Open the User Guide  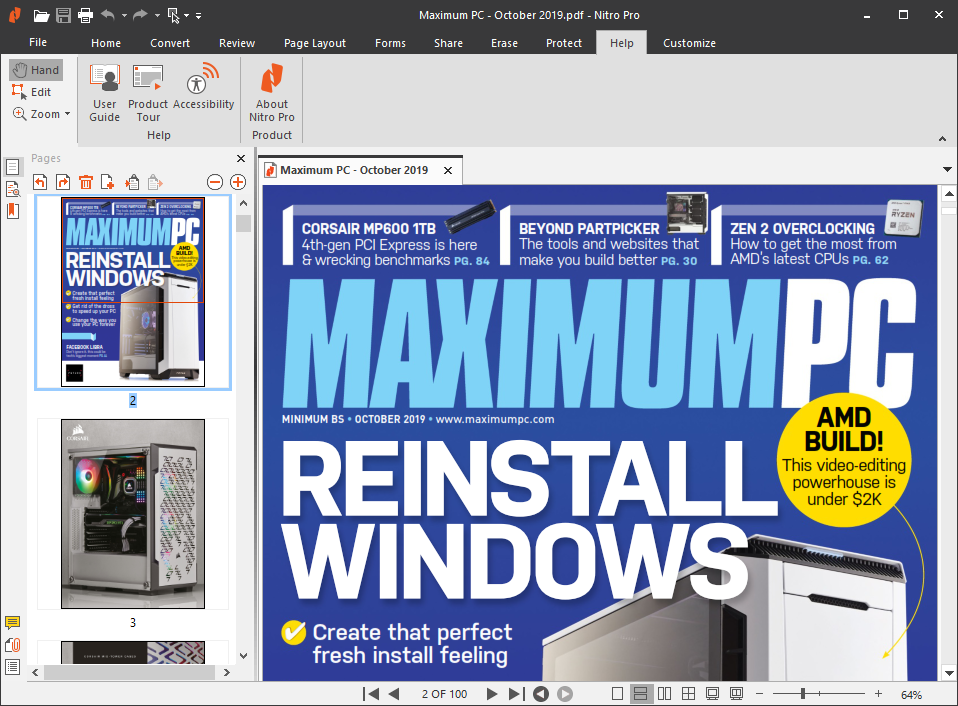click(104, 93)
